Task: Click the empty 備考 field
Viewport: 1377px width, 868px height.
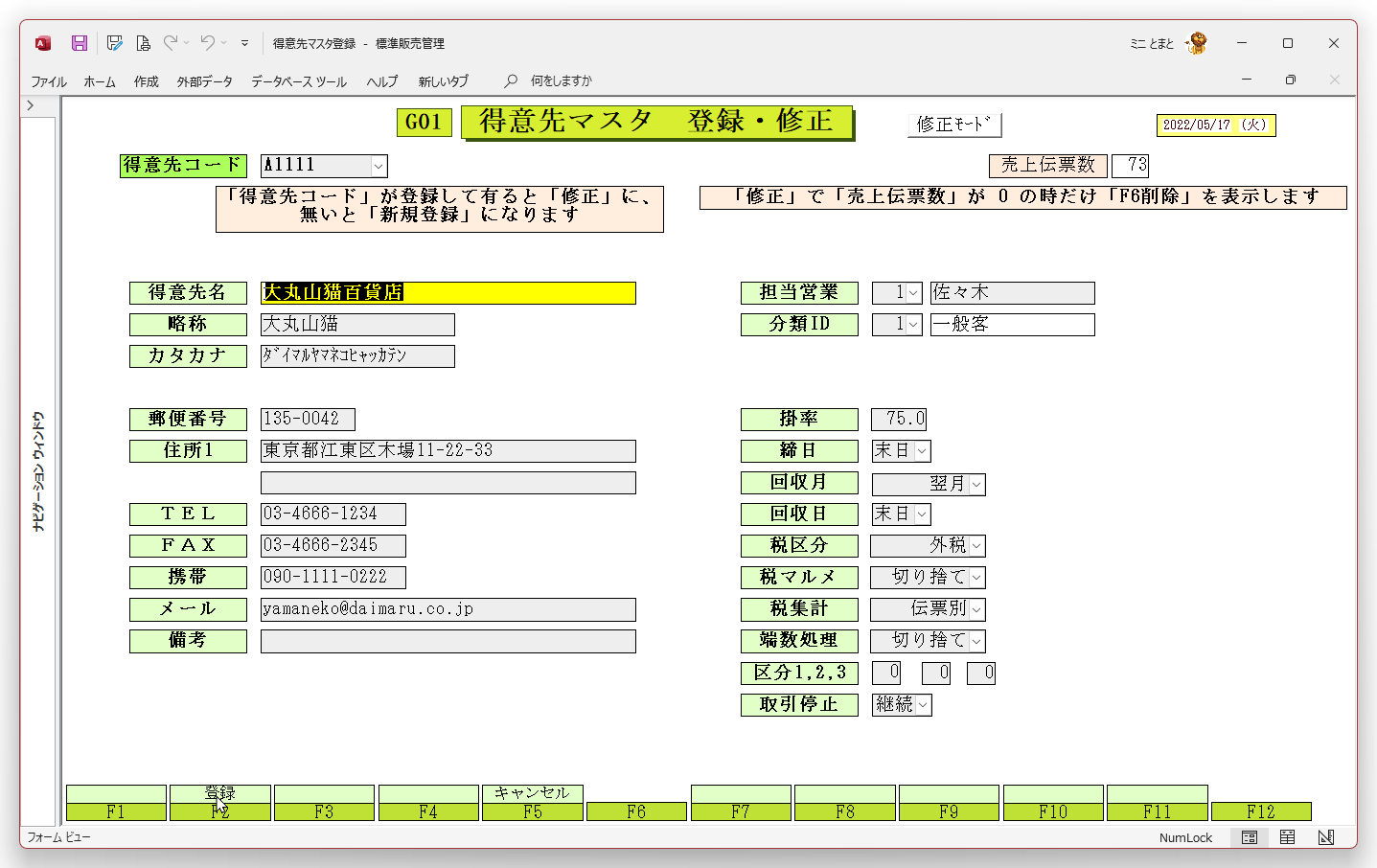Action: (x=448, y=641)
